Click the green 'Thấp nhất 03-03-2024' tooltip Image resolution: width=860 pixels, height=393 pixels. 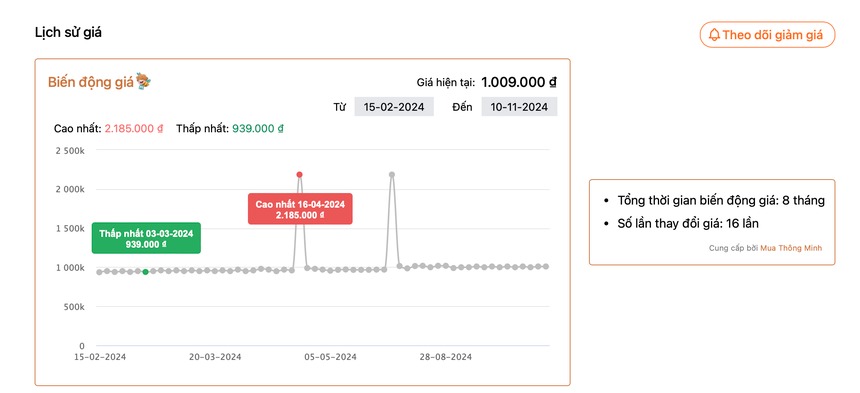point(146,238)
